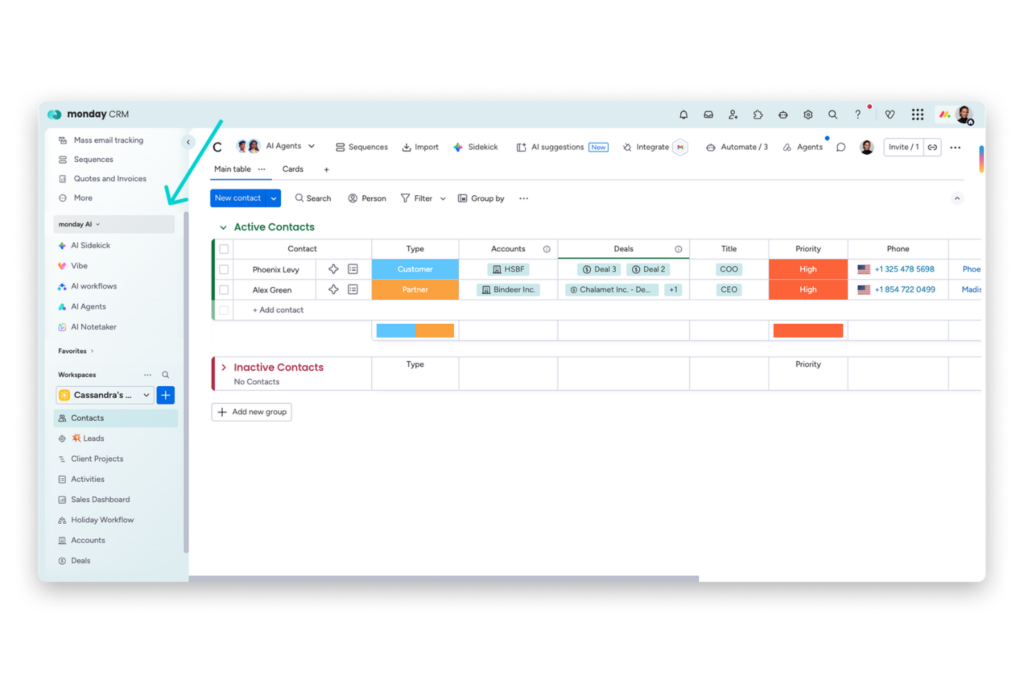Click Add new group button
Screen dimensions: 1024x683
251,412
